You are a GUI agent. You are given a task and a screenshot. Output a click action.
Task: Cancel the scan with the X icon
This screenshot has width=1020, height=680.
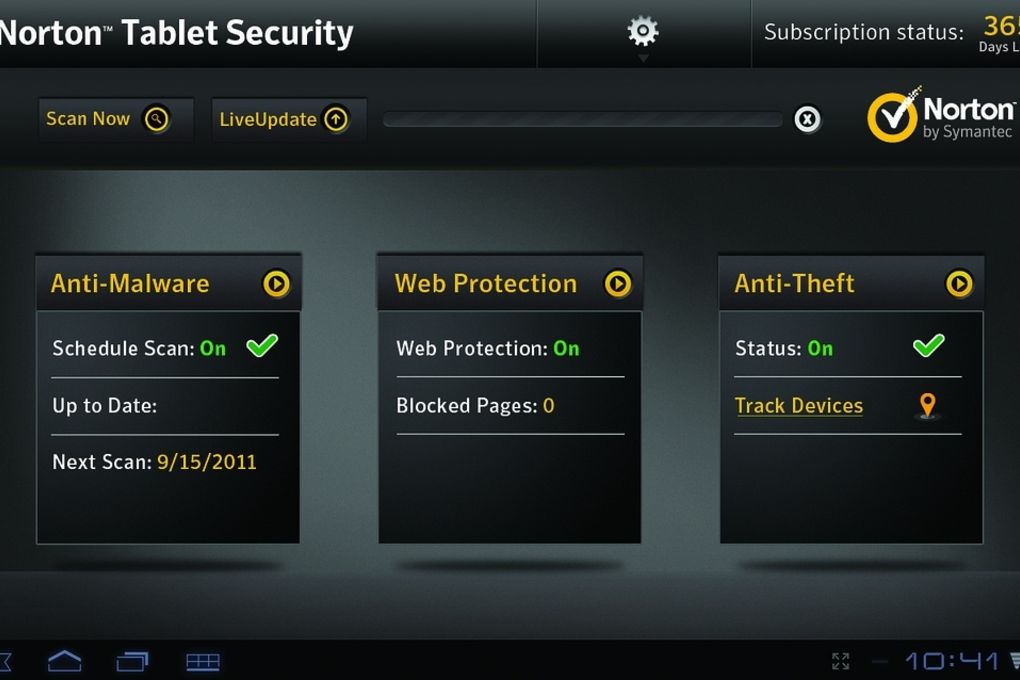pos(807,120)
